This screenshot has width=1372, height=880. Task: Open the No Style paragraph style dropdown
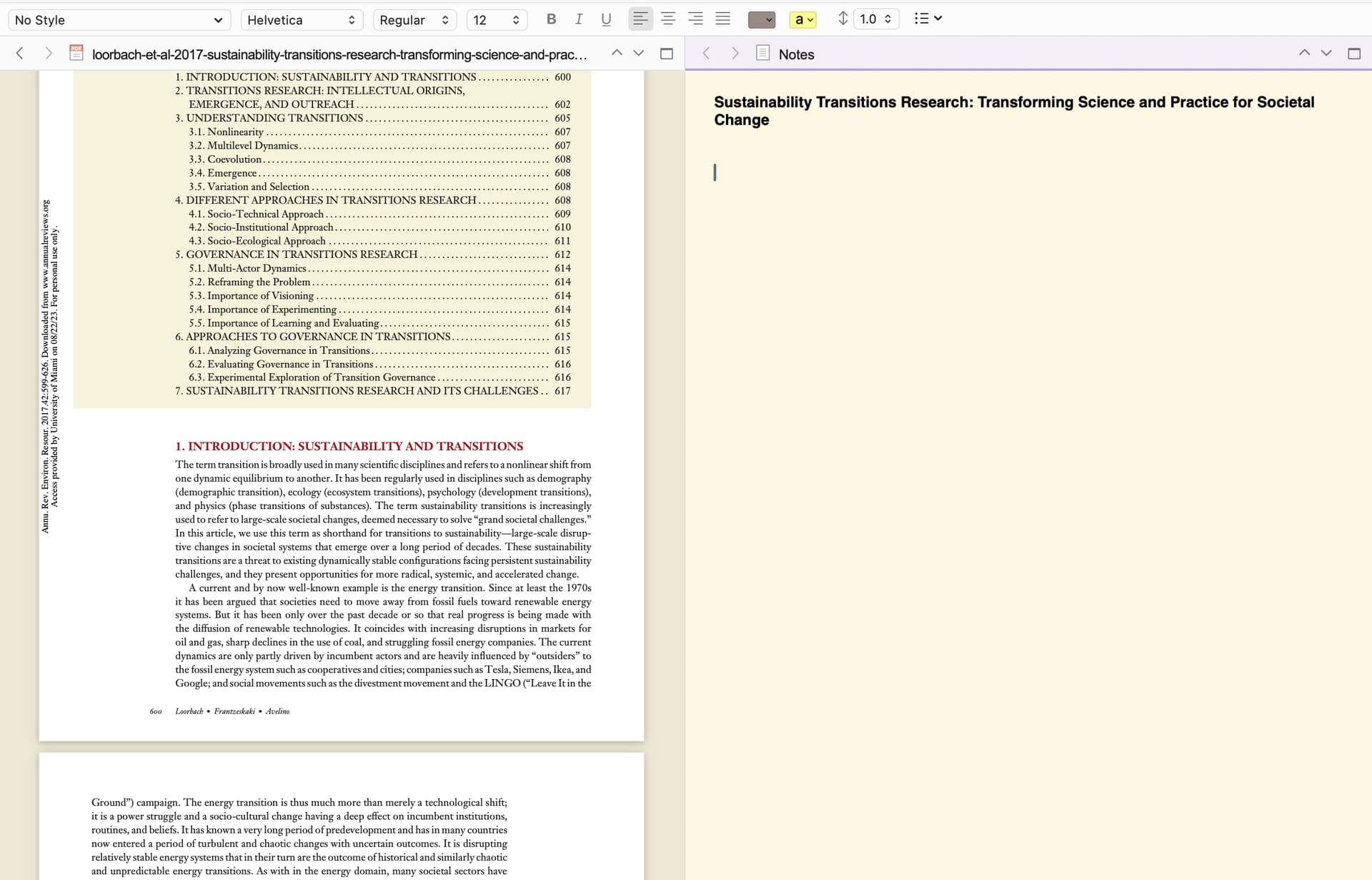[119, 20]
